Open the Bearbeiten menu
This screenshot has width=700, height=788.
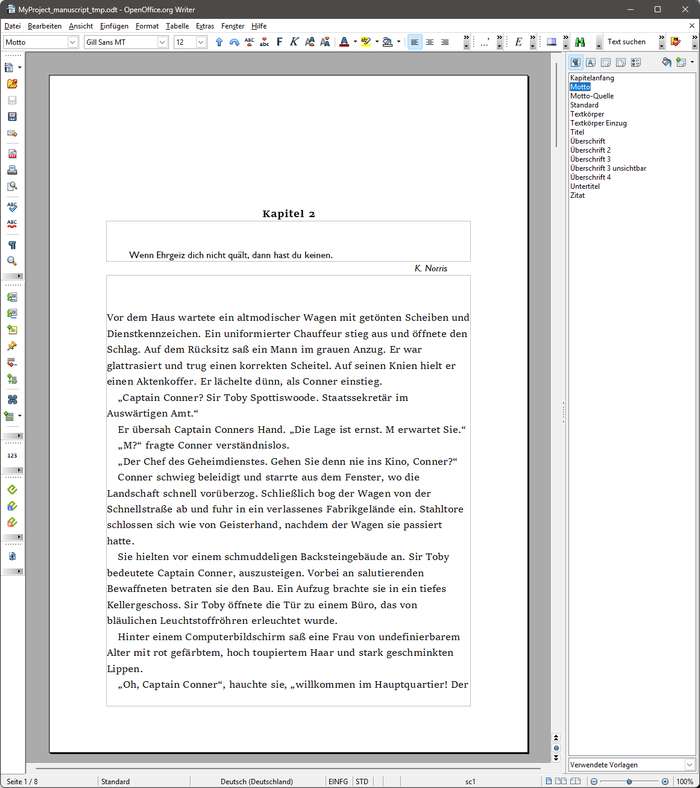tap(45, 26)
